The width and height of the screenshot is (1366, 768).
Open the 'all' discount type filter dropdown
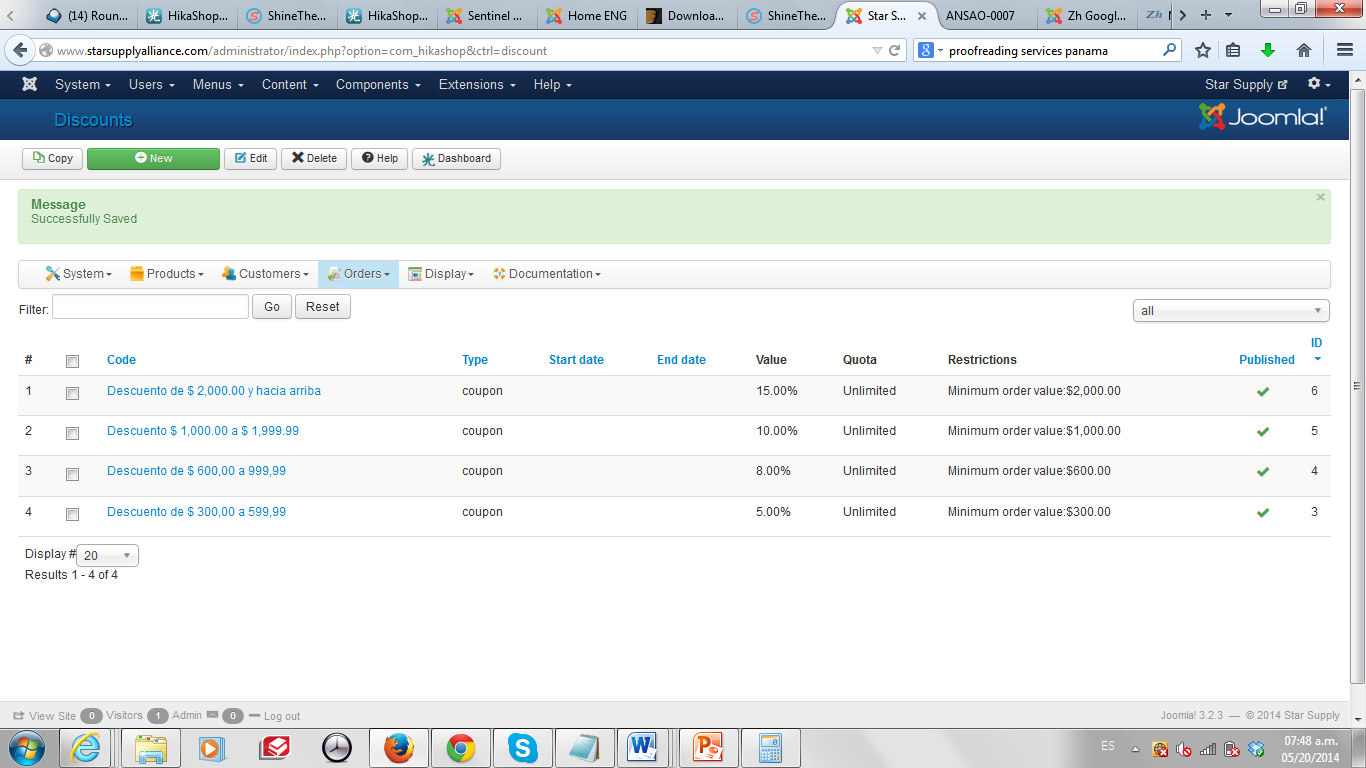point(1231,310)
